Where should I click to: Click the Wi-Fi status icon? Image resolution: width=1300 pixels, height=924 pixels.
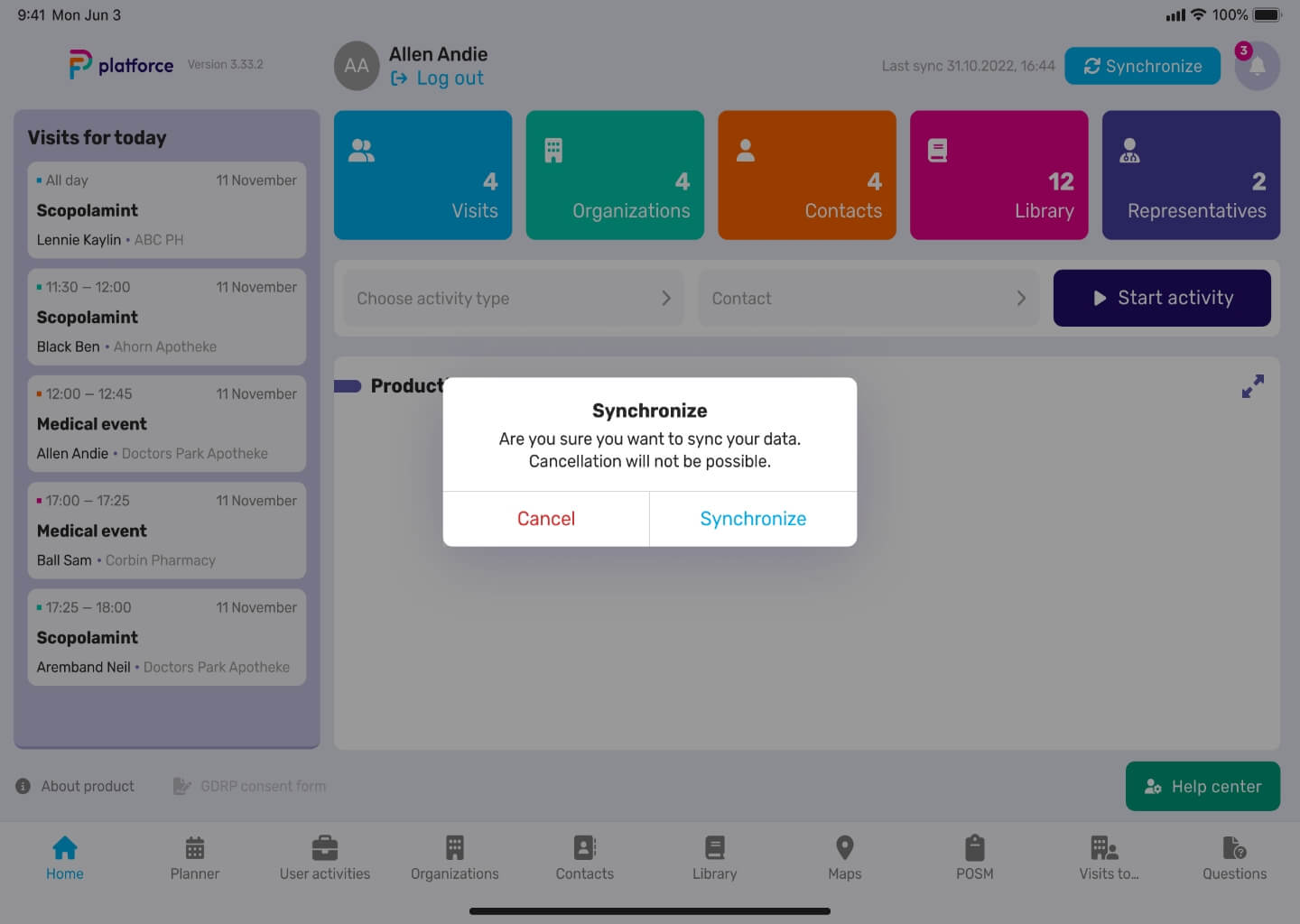[1199, 14]
